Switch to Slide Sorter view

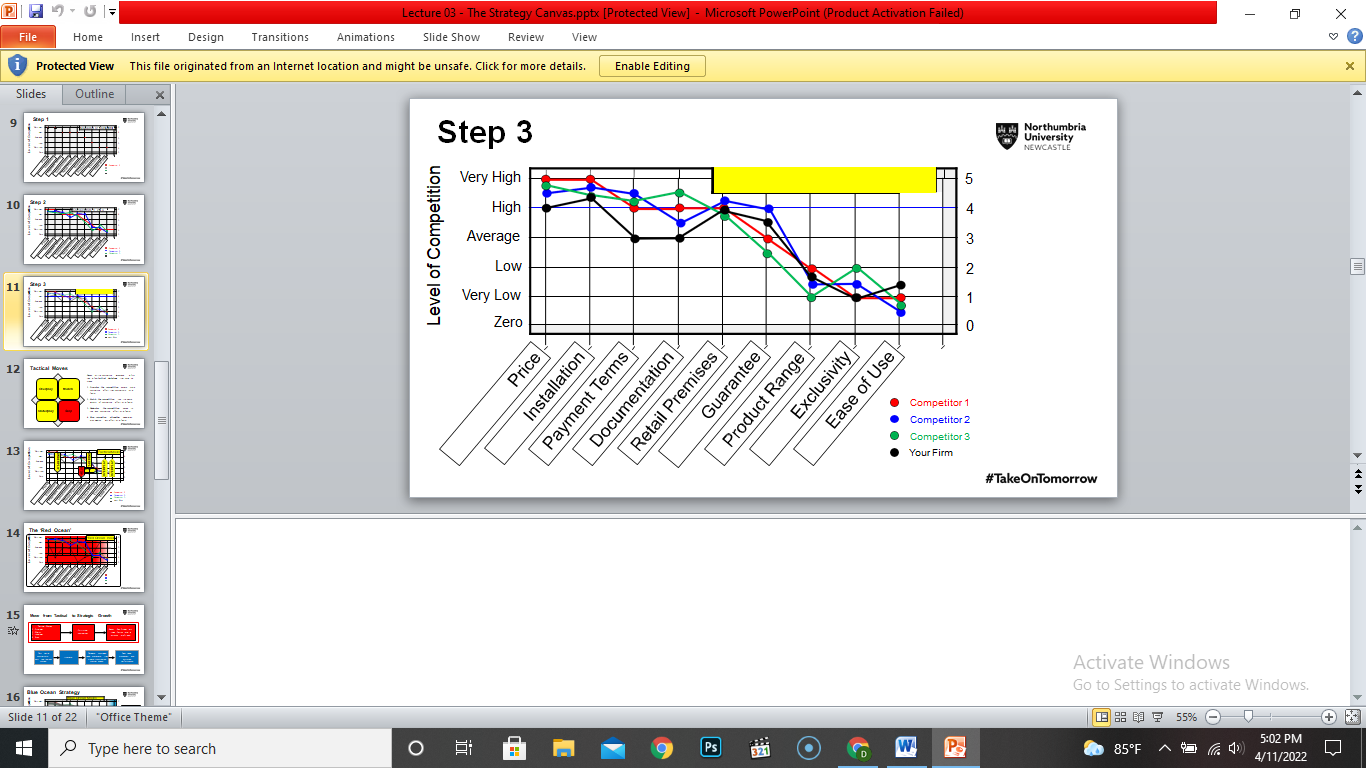[1120, 717]
